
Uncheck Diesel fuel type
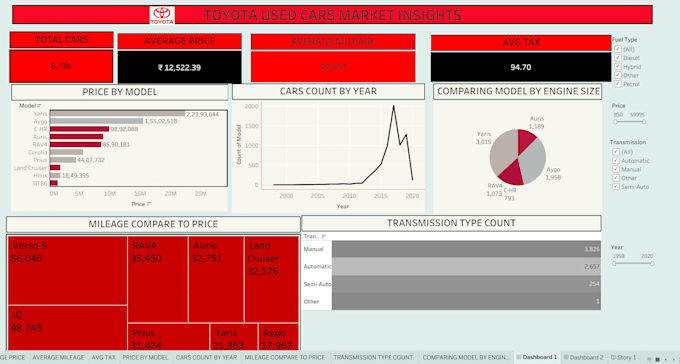[618, 58]
